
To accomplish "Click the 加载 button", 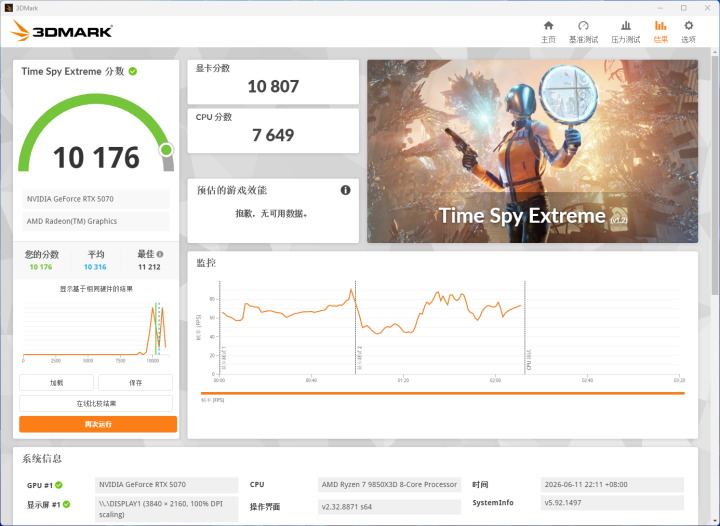I will pyautogui.click(x=56, y=382).
